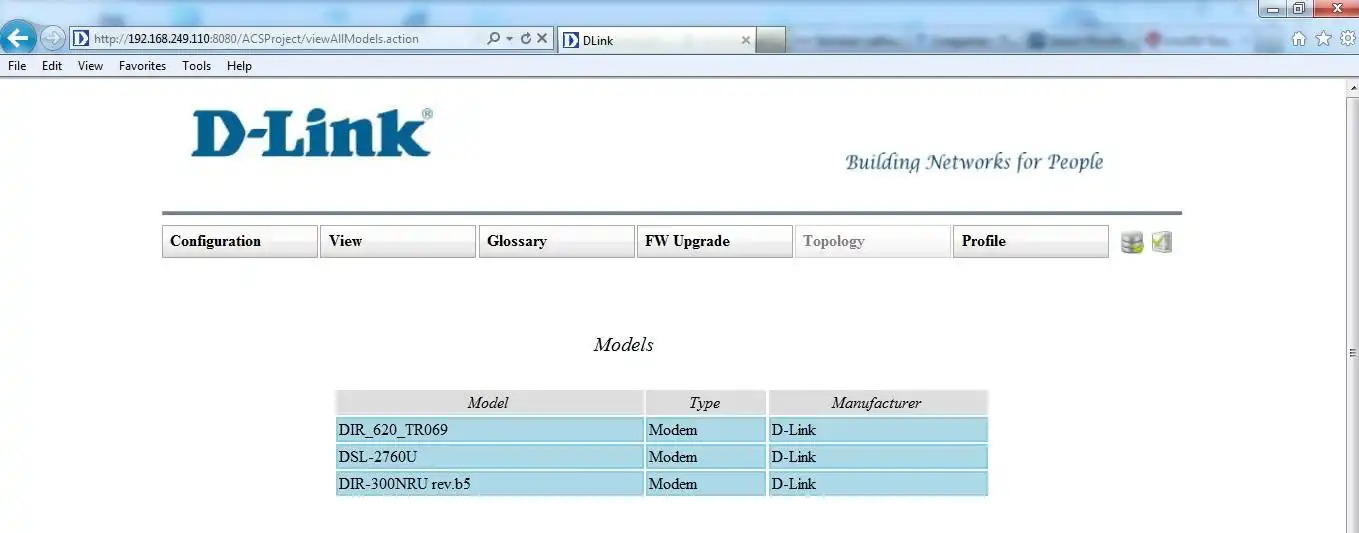Select the DIR-300NRU rev.b5 model cell

pyautogui.click(x=489, y=484)
